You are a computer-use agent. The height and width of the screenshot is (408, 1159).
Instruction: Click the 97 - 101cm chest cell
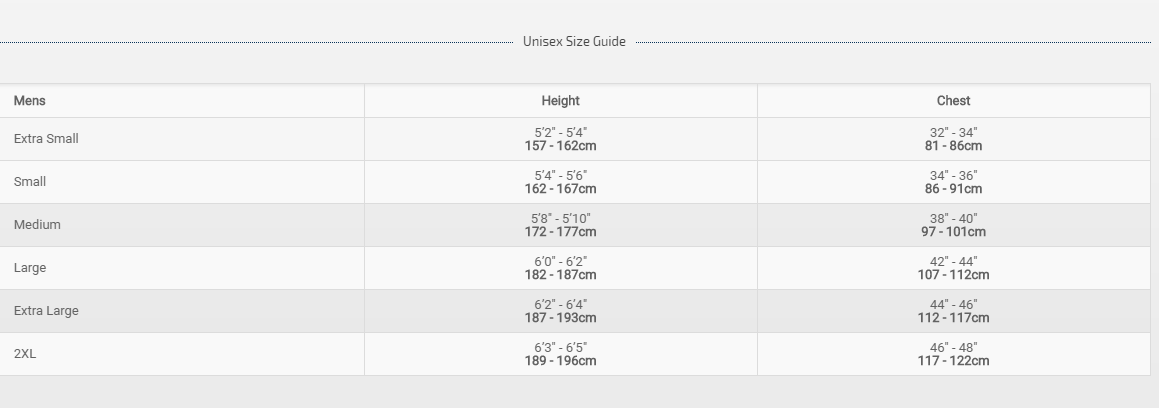pyautogui.click(x=953, y=232)
